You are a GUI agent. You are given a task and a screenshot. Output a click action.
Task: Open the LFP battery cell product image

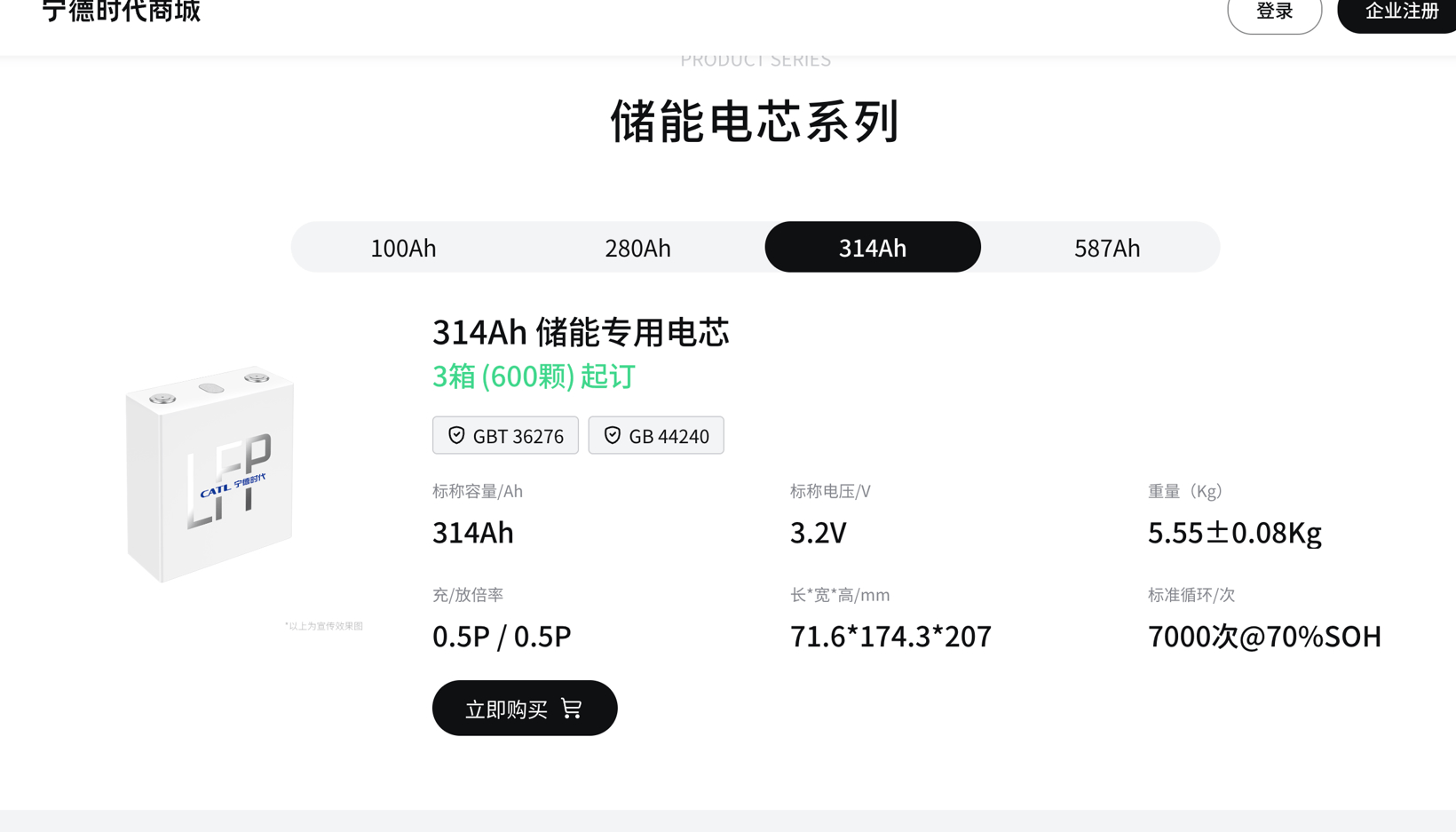(x=210, y=473)
